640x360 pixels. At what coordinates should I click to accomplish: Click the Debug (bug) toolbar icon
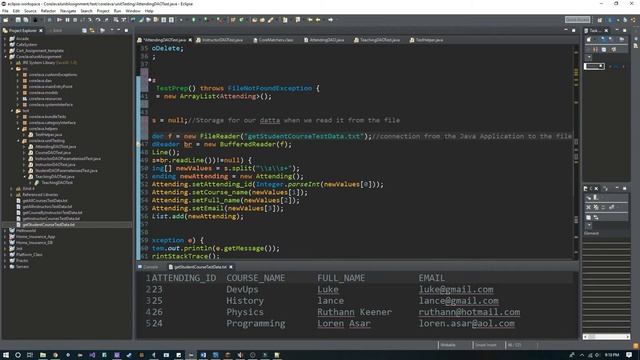[x=181, y=20]
